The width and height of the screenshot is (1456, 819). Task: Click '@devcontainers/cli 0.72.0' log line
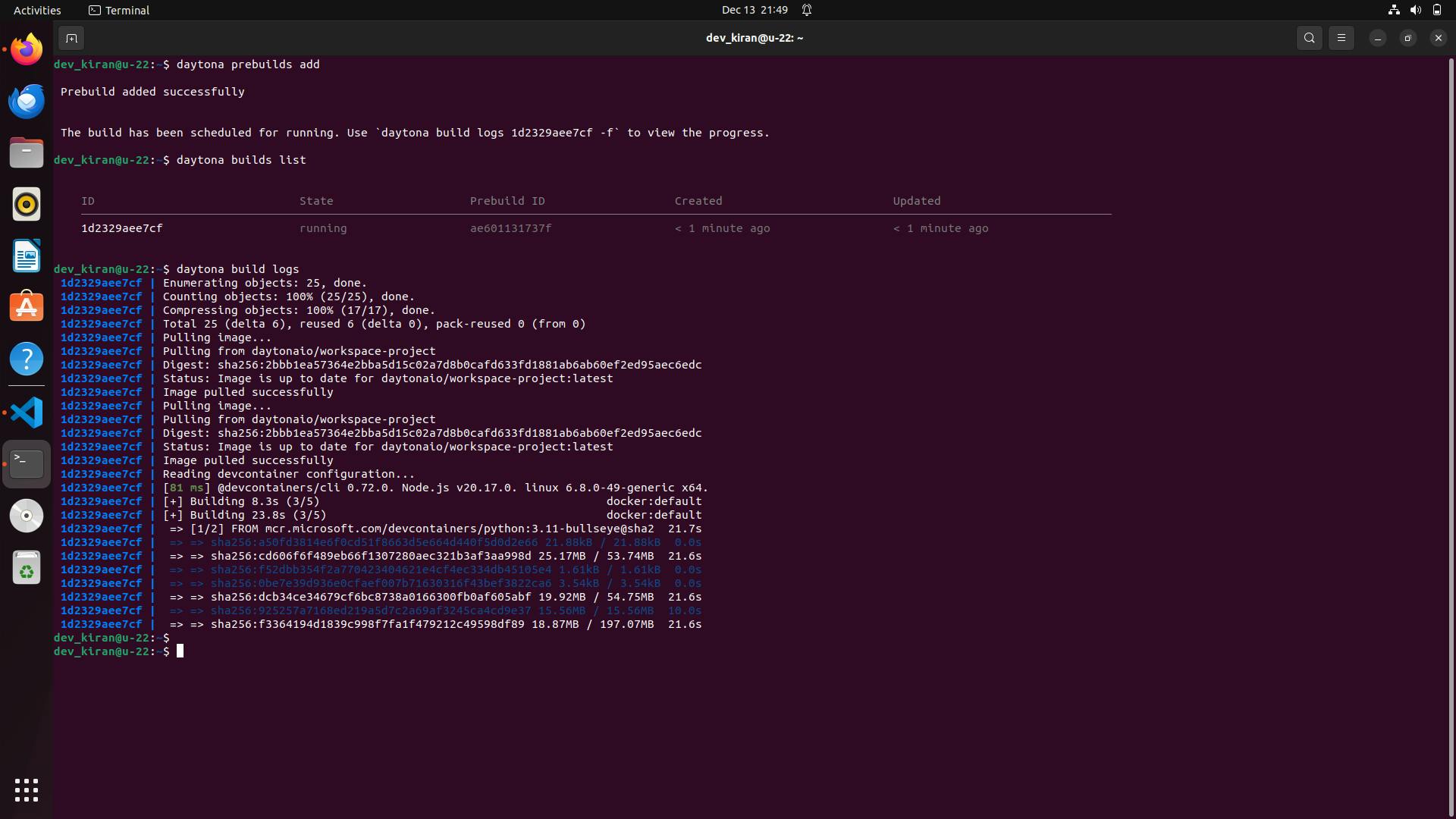435,488
